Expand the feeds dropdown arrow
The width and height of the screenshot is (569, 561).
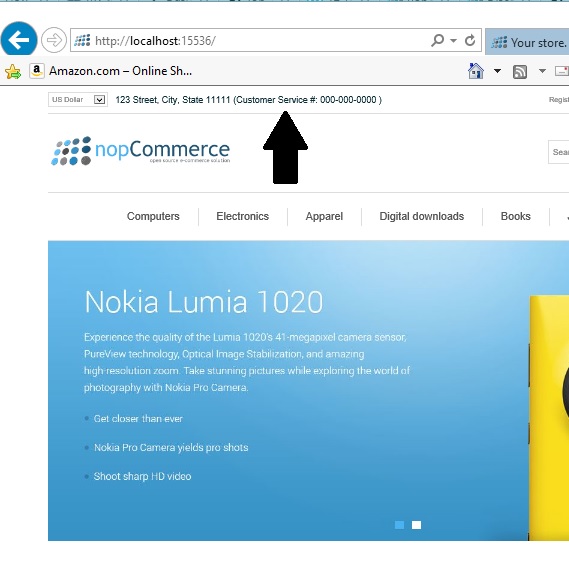(542, 71)
